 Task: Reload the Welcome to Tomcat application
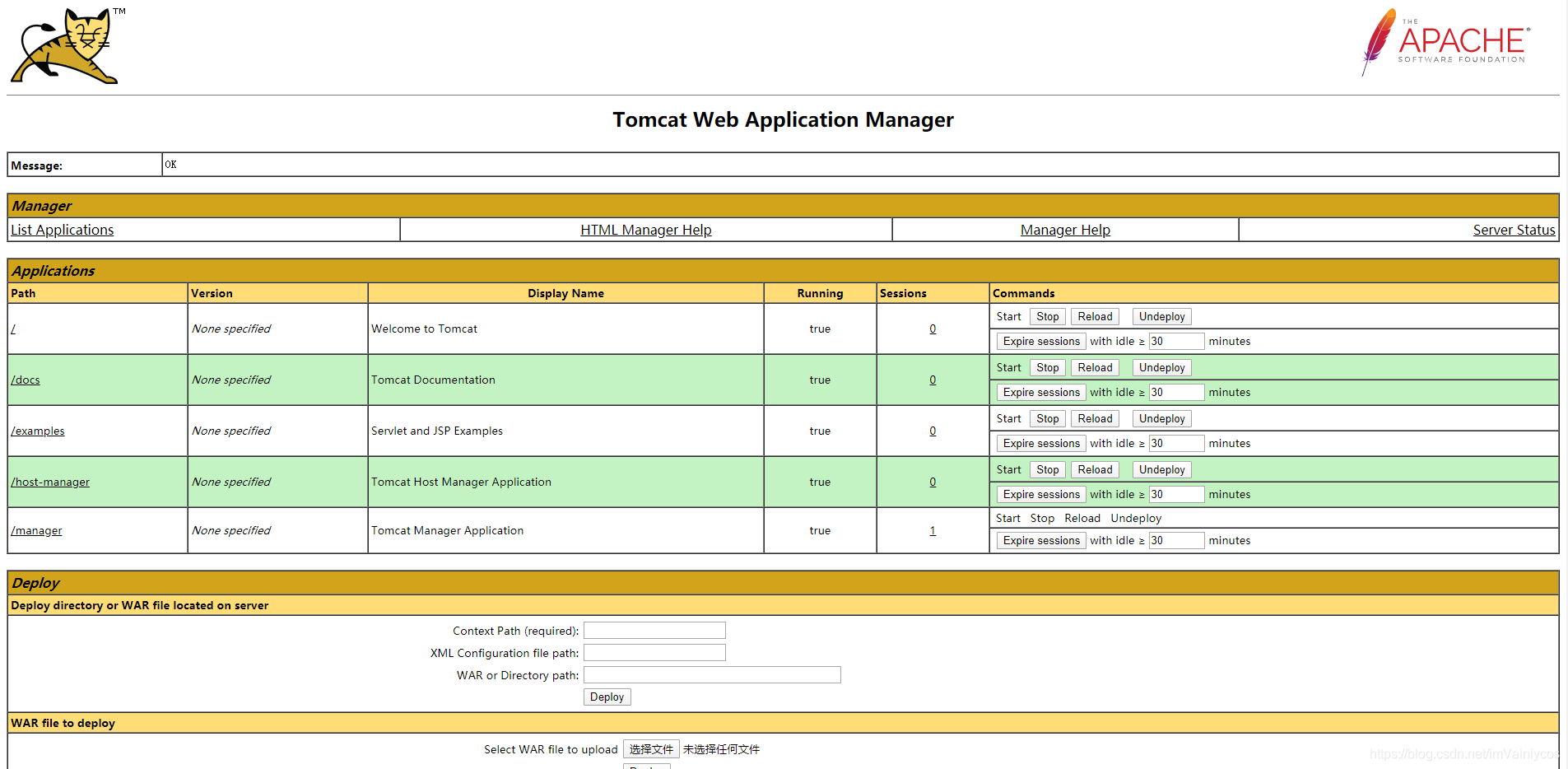point(1095,316)
